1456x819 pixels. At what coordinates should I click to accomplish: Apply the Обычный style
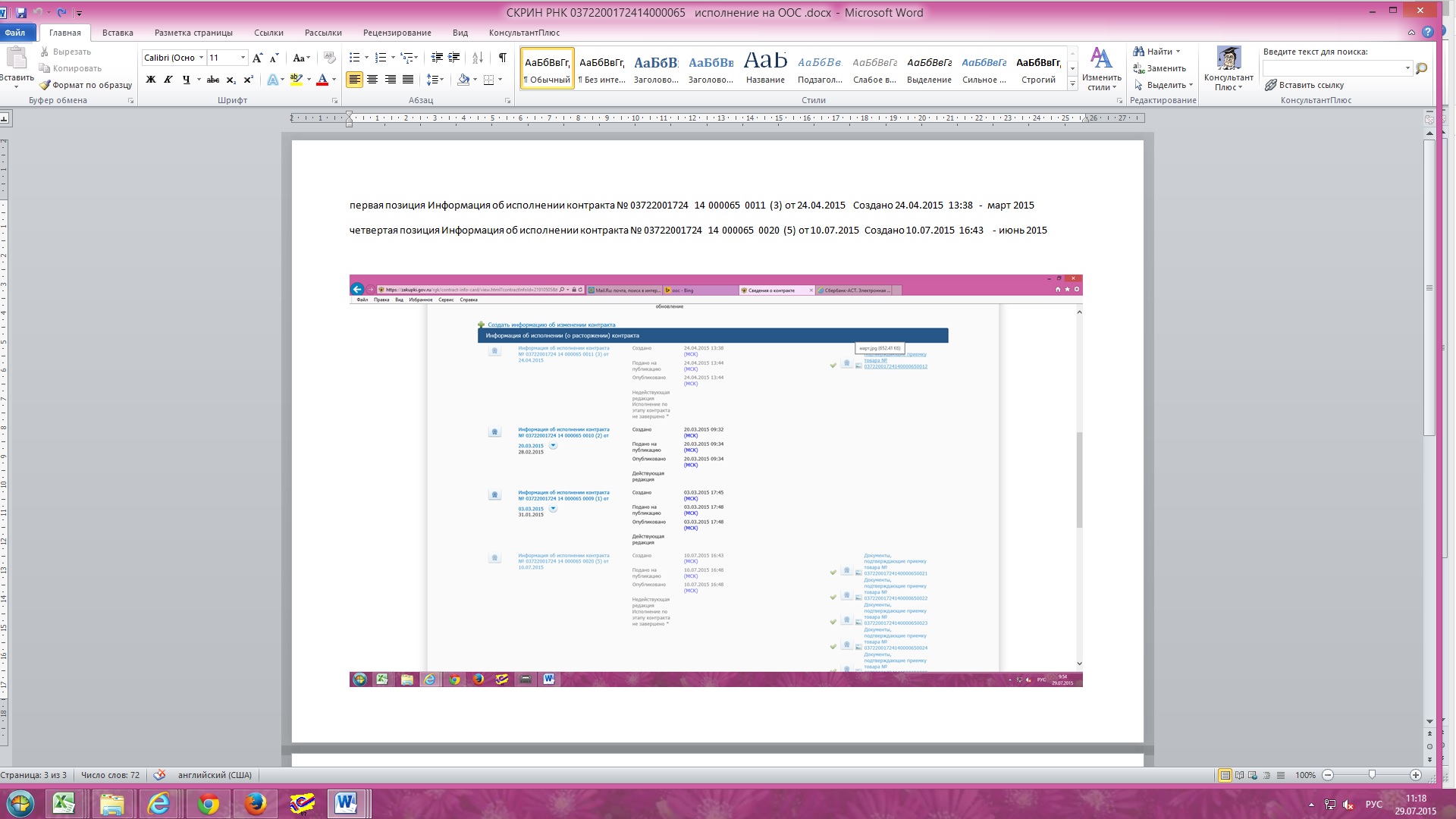pos(547,68)
